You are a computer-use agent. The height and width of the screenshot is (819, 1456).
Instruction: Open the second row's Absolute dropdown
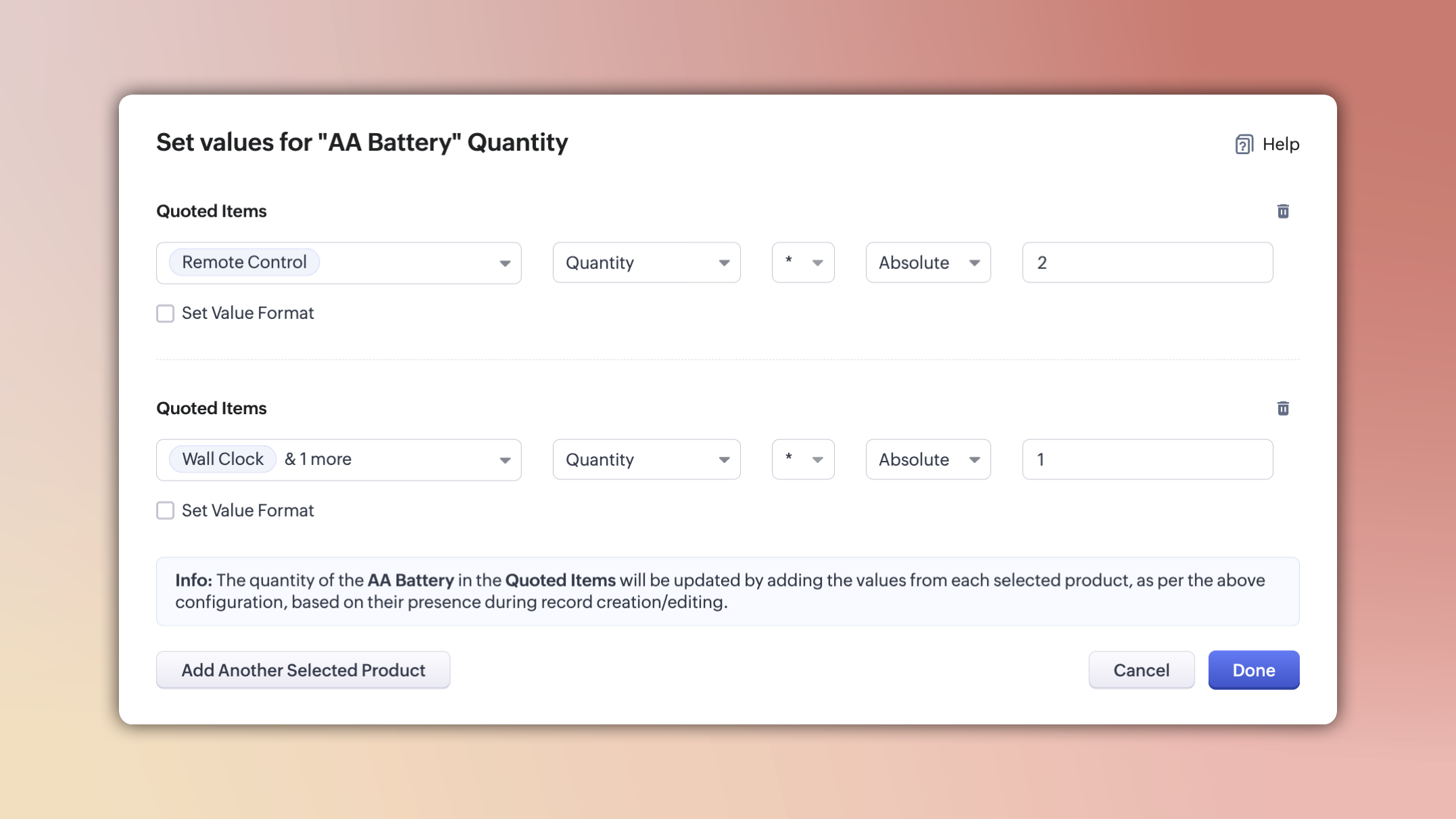point(927,460)
